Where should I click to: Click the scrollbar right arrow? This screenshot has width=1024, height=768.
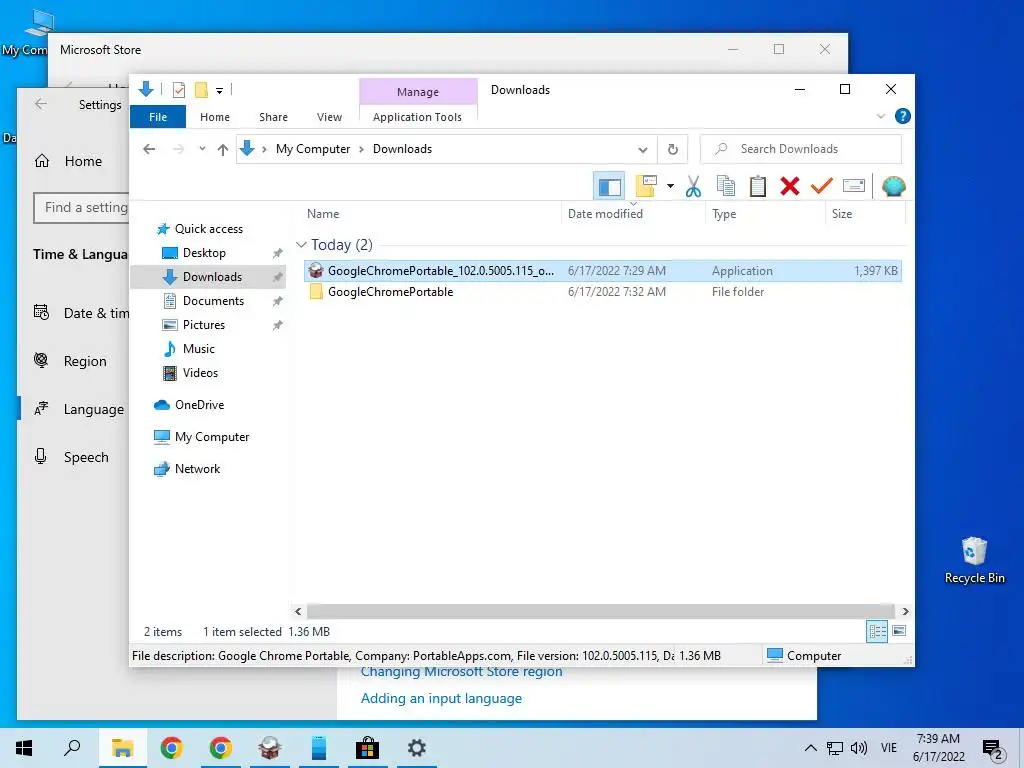905,611
